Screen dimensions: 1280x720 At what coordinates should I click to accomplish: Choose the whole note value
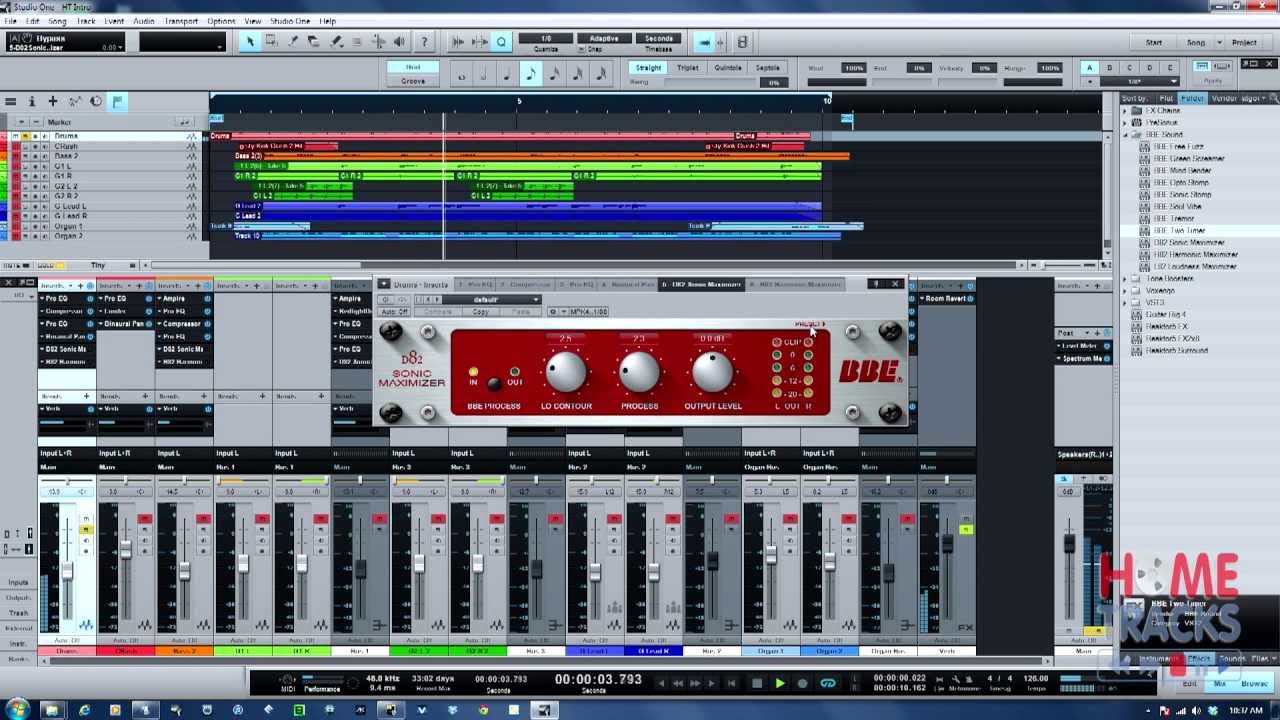pyautogui.click(x=462, y=74)
